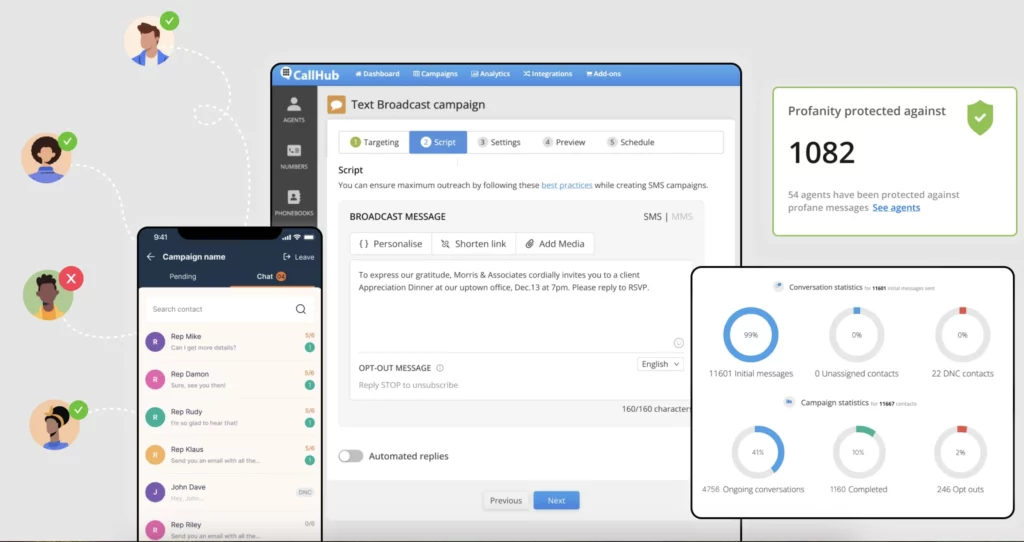Click the 2% Opt outs ring
Viewport: 1024px width, 542px height.
pyautogui.click(x=960, y=452)
